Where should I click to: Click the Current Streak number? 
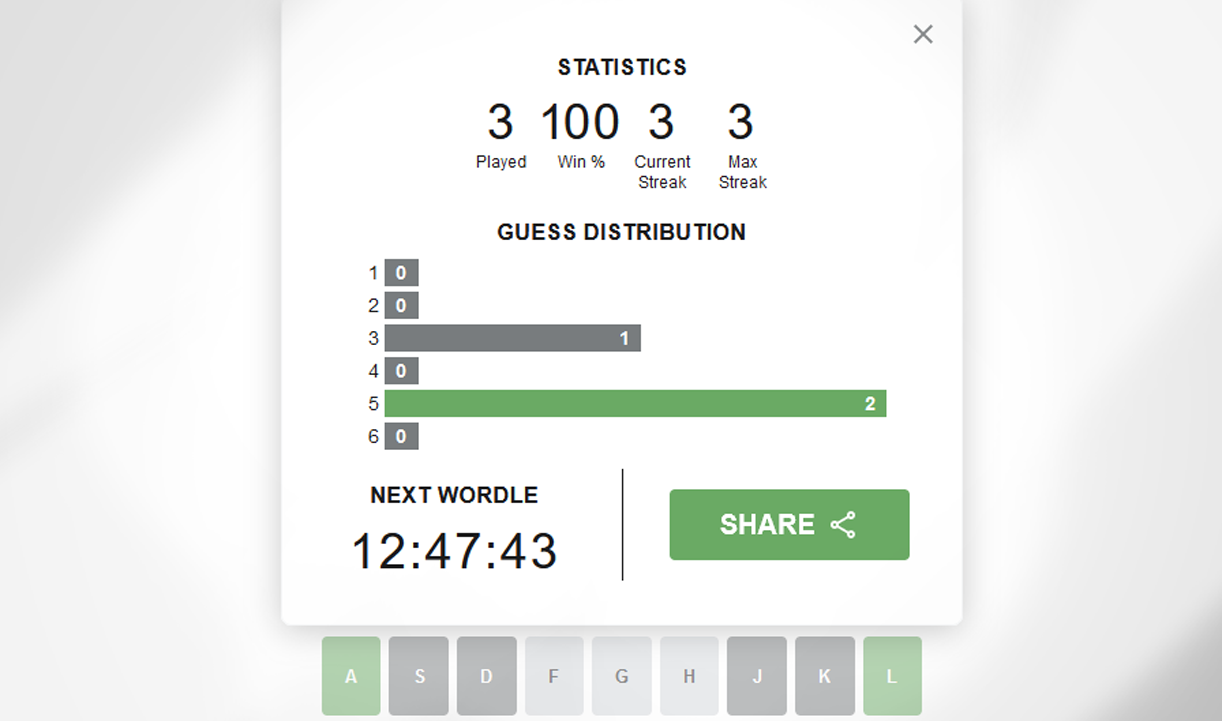point(661,123)
